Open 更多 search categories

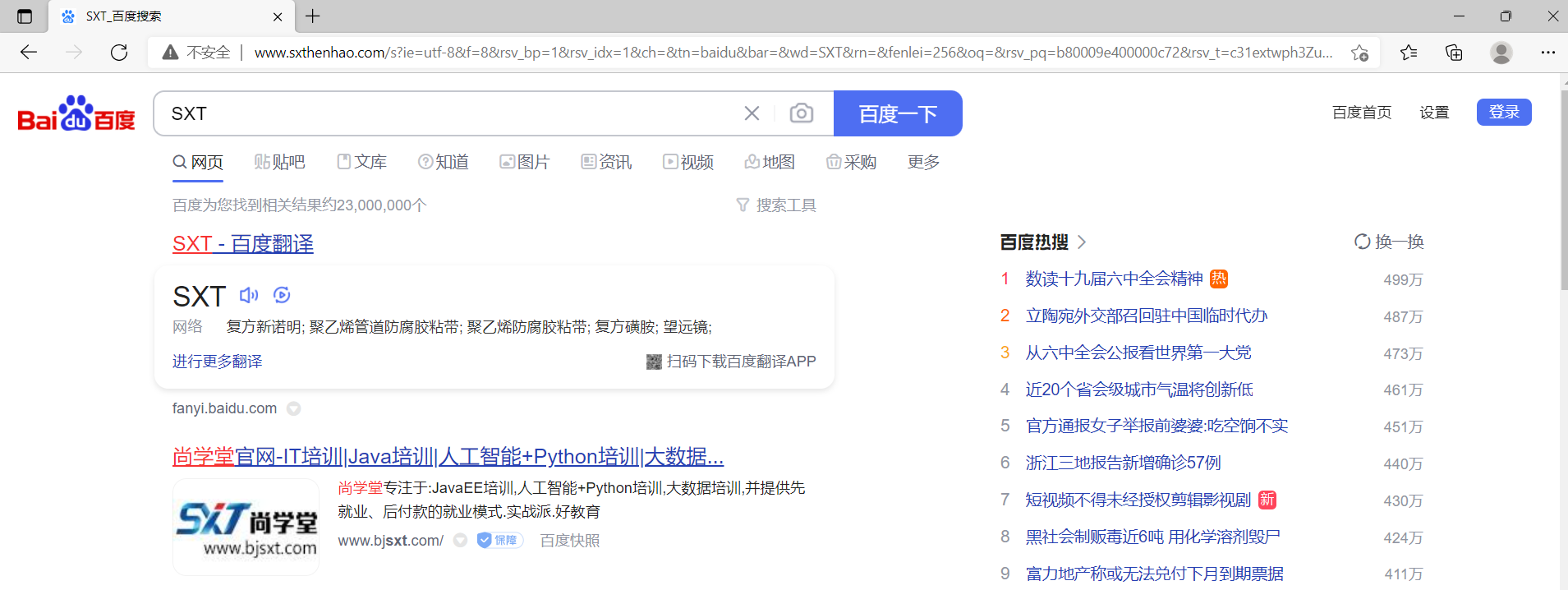click(x=923, y=162)
